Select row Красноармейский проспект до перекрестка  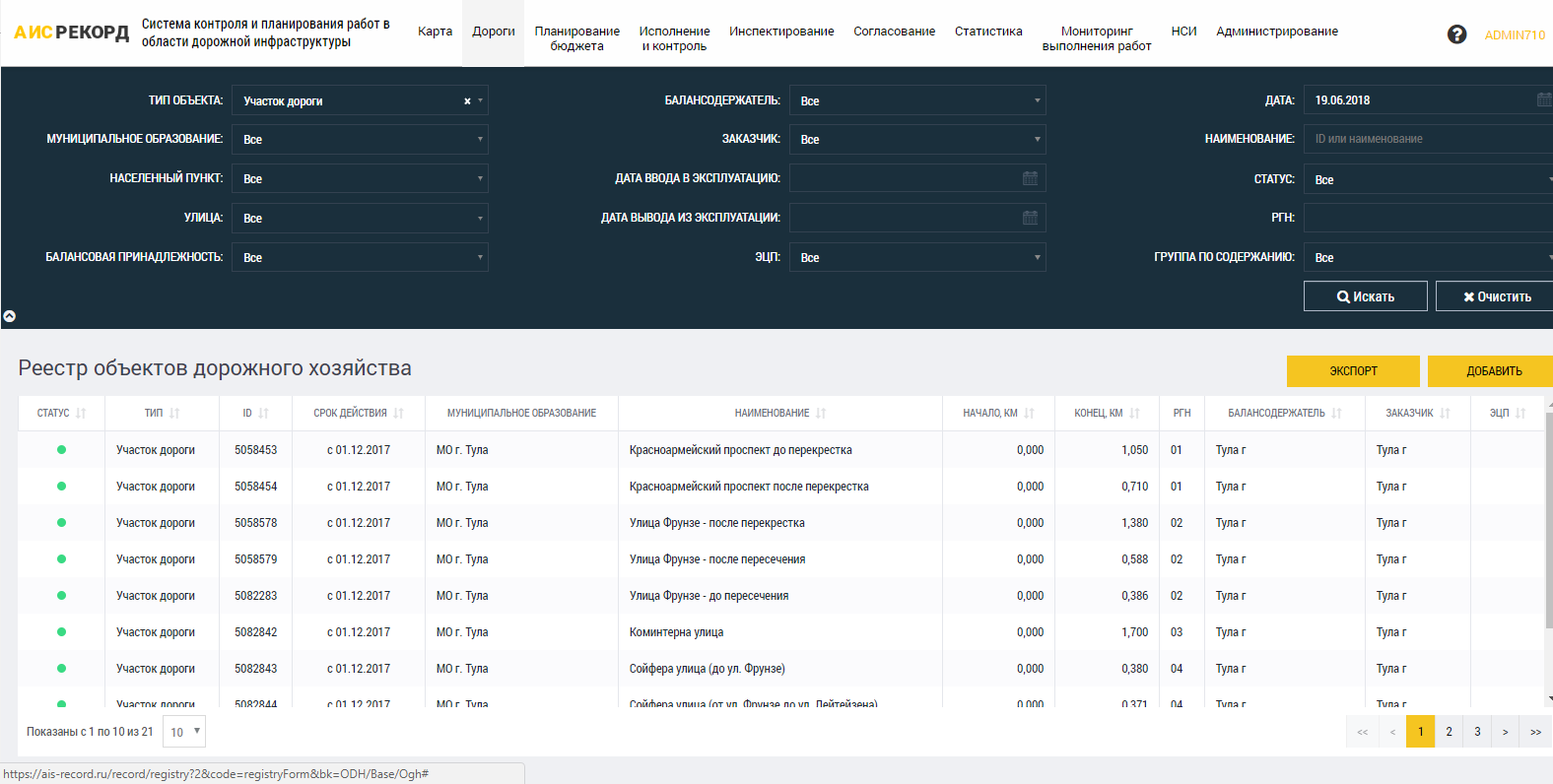point(780,450)
